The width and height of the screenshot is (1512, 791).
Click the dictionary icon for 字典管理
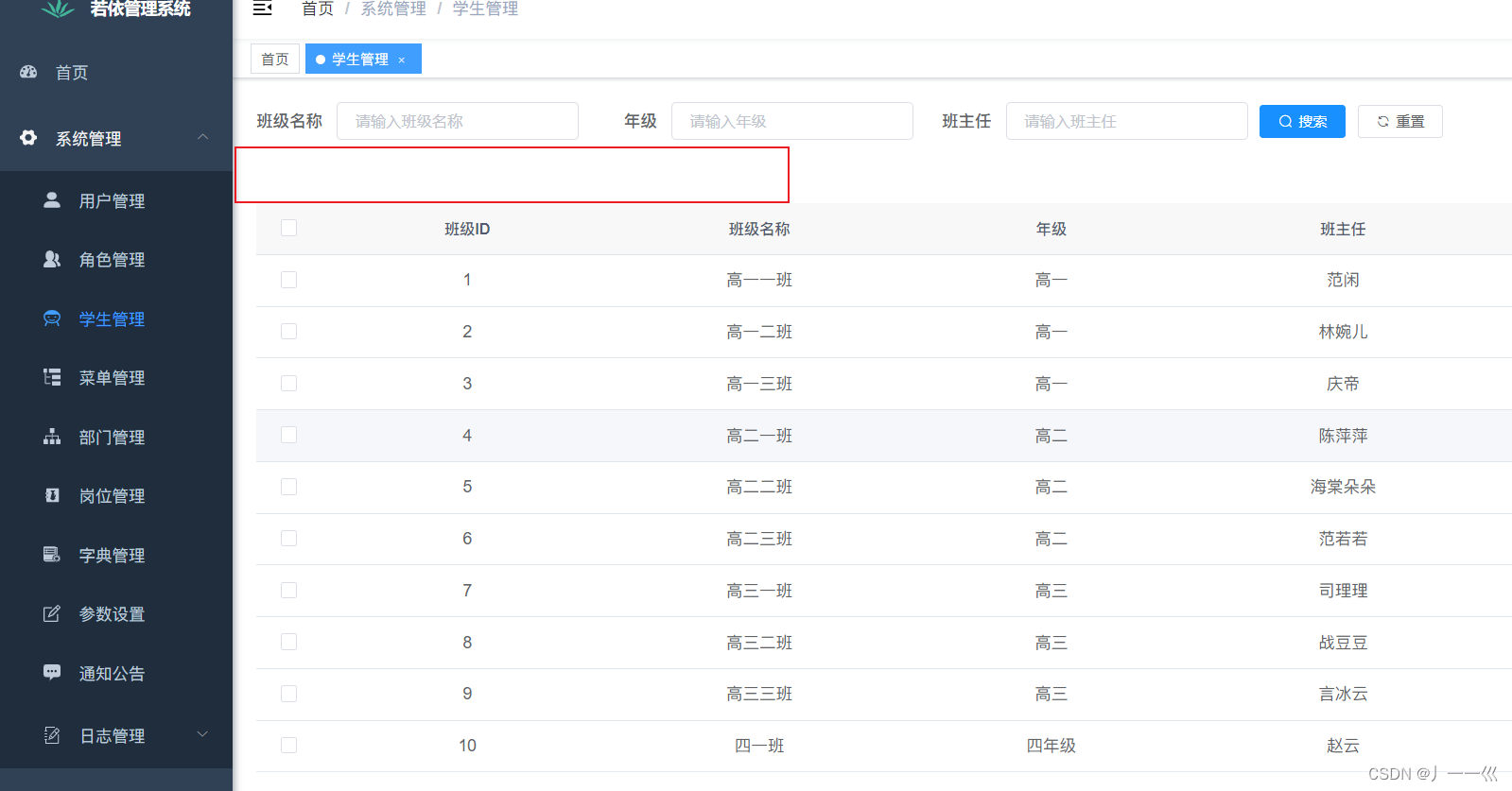tap(52, 555)
